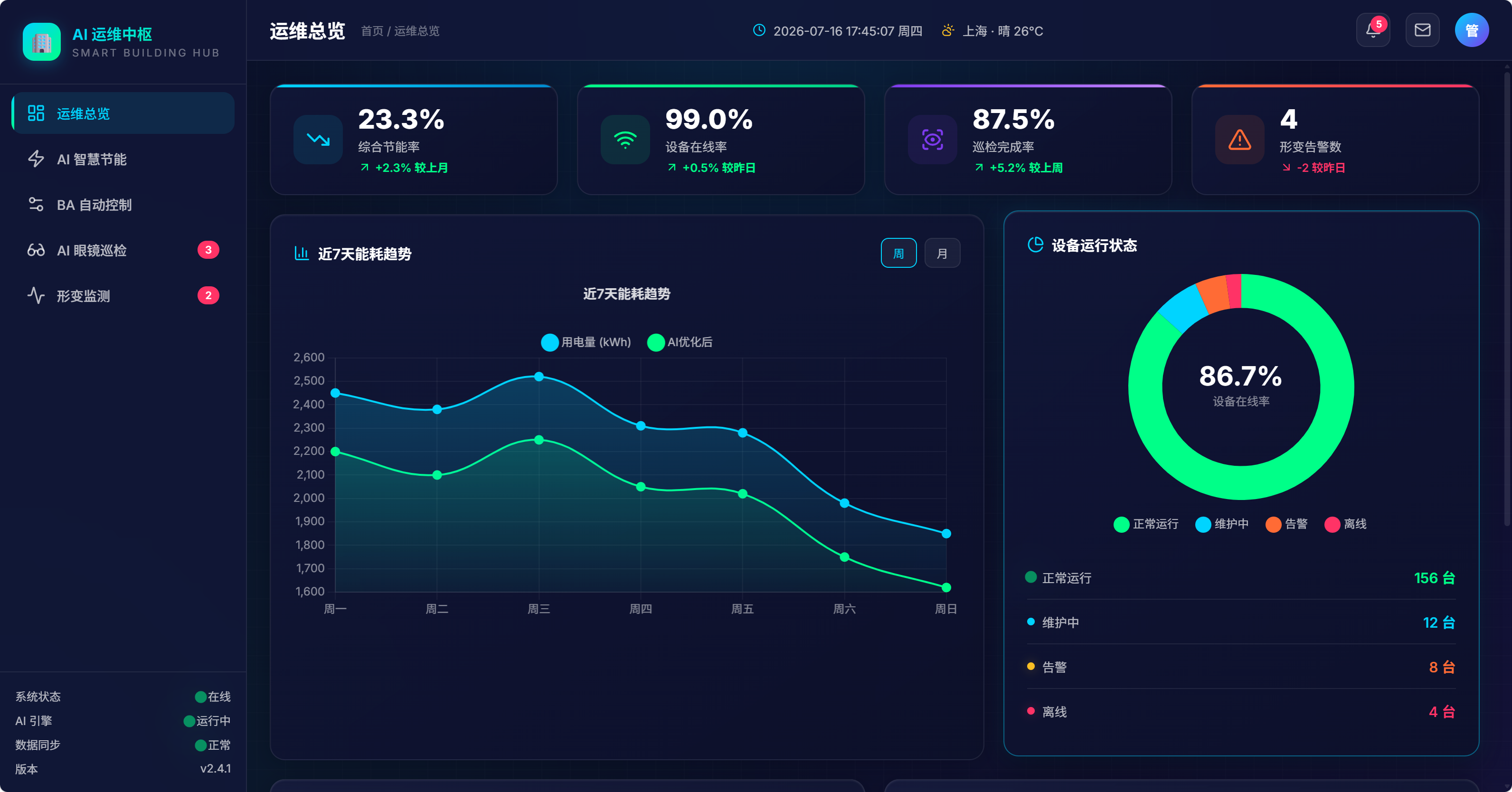Viewport: 1512px width, 792px height.
Task: Click the 维护中 12 台 list row
Action: point(1241,622)
